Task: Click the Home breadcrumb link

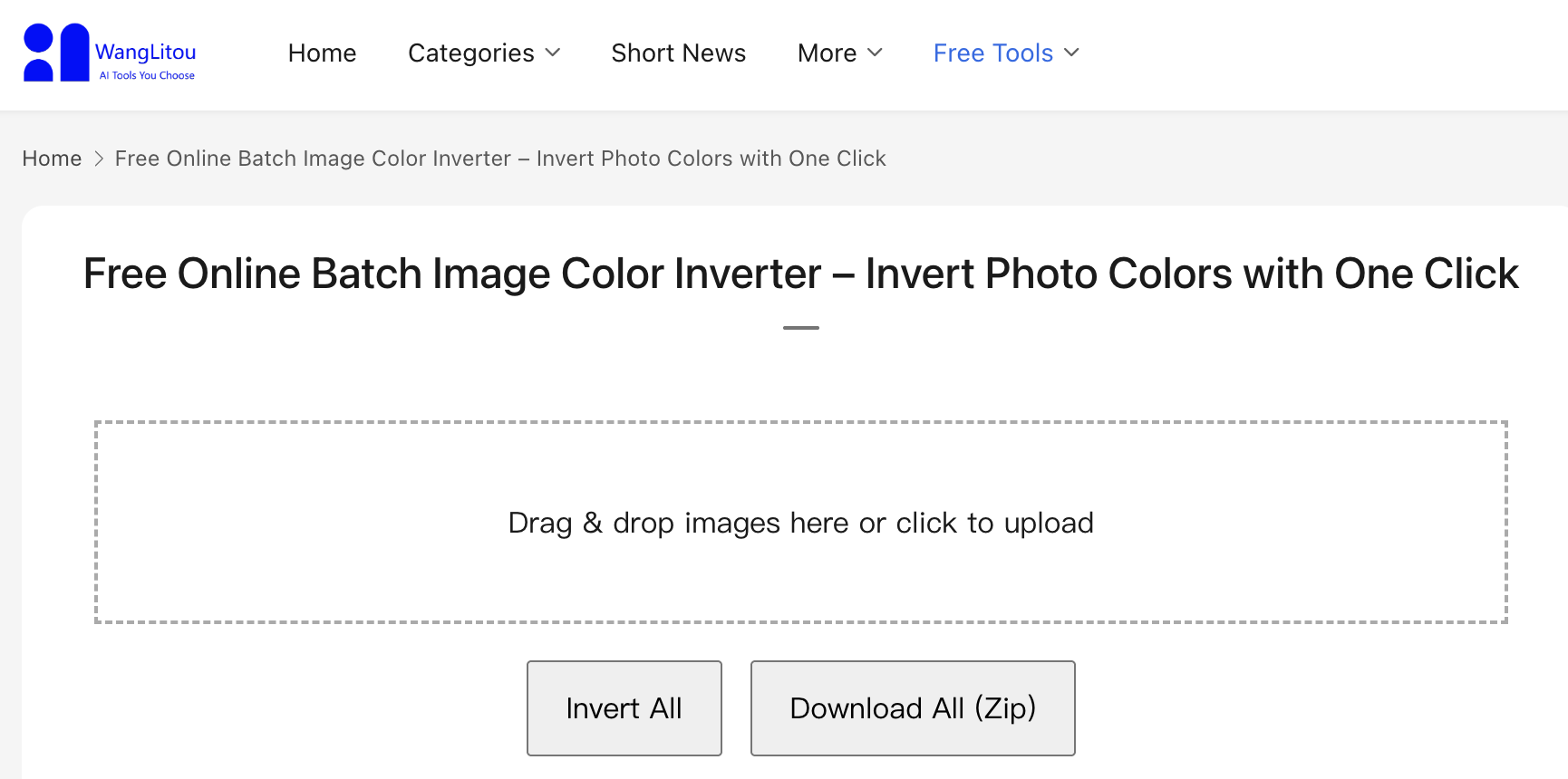Action: tap(52, 159)
